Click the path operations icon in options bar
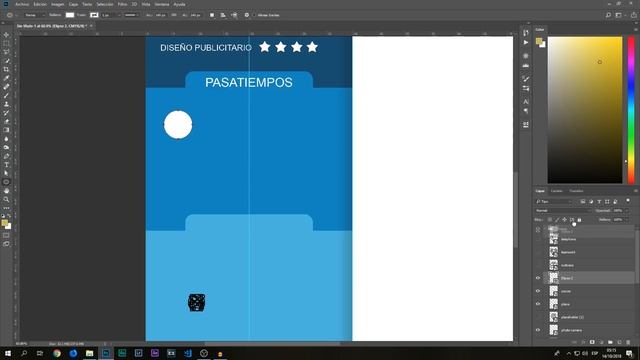This screenshot has width=640, height=360. pos(212,15)
